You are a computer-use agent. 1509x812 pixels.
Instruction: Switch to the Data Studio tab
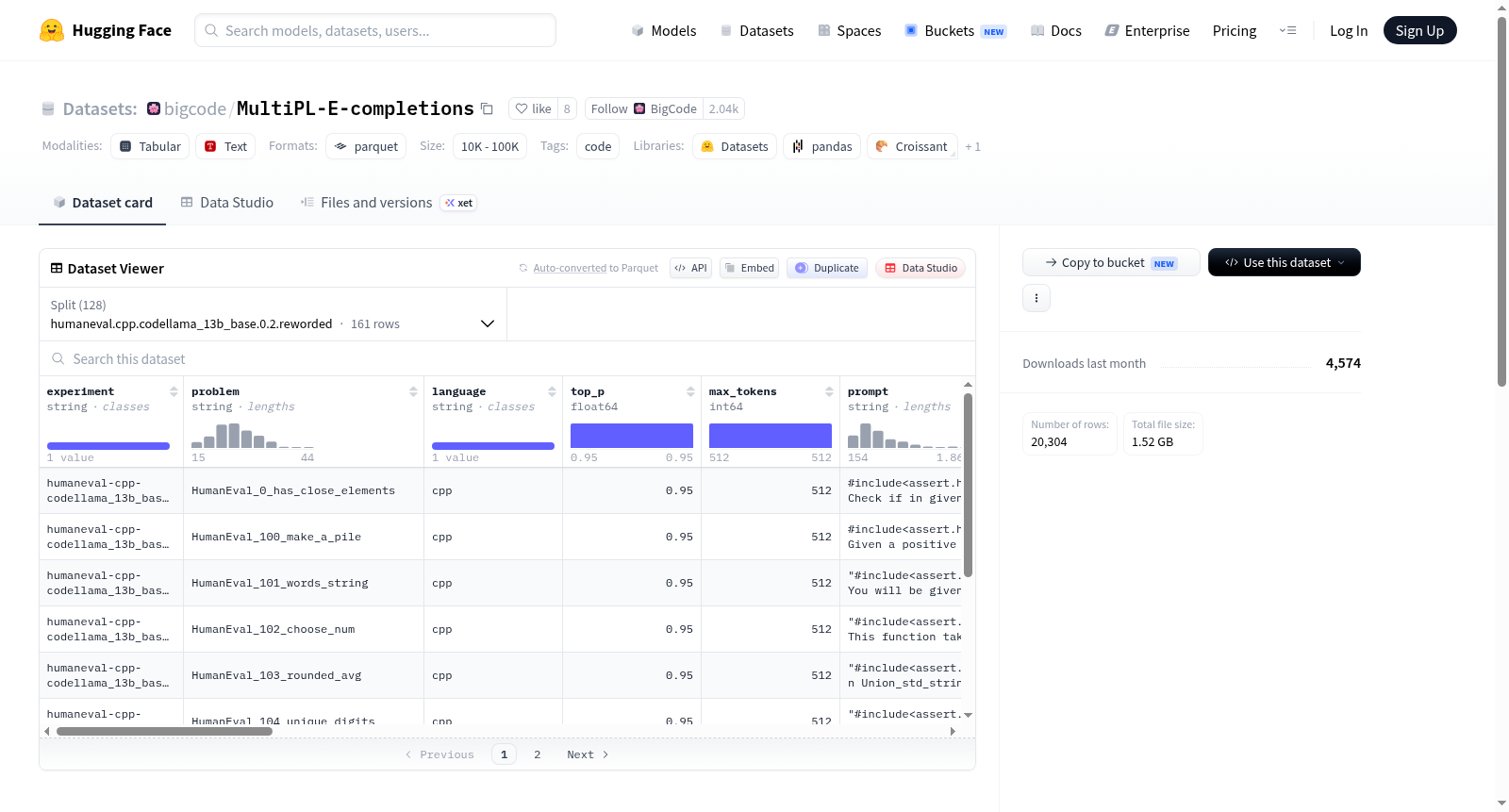click(x=227, y=203)
